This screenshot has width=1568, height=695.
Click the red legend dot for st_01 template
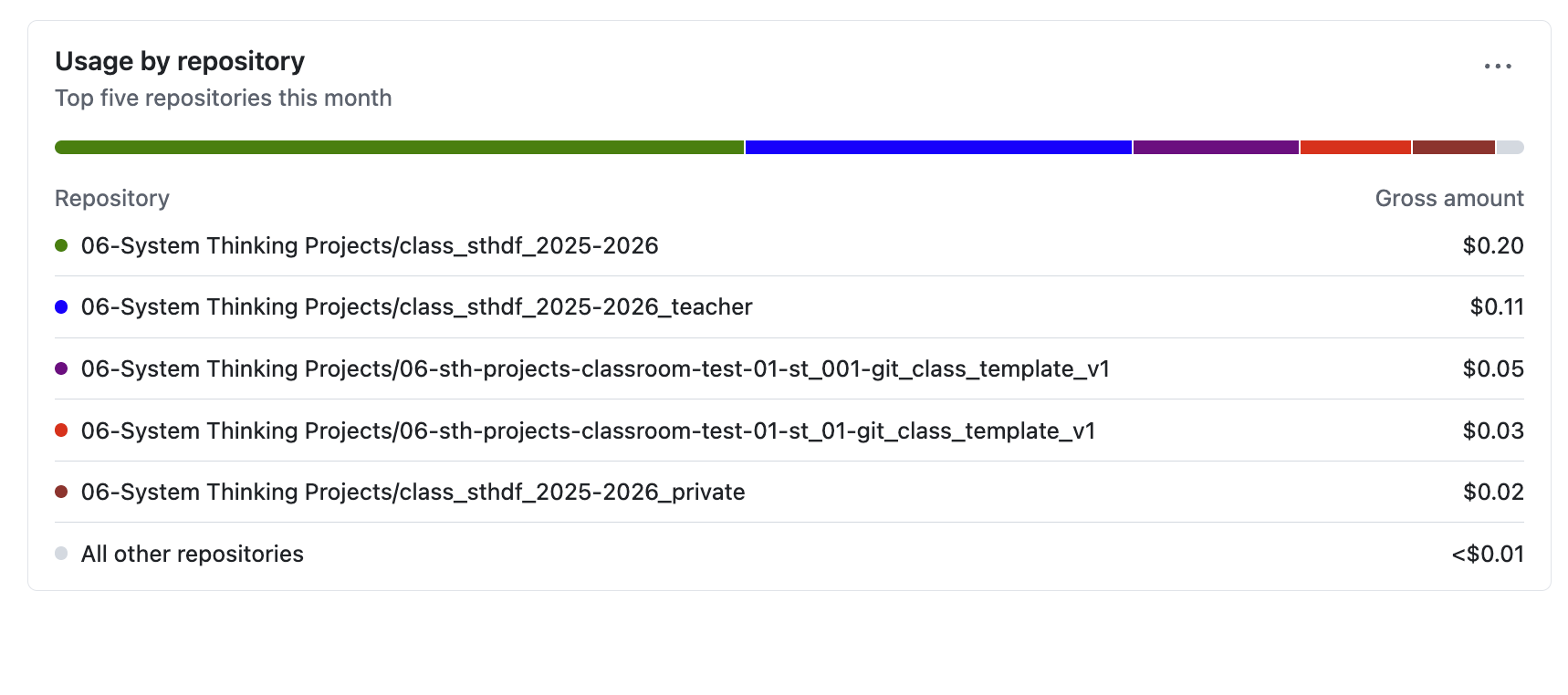pyautogui.click(x=61, y=430)
